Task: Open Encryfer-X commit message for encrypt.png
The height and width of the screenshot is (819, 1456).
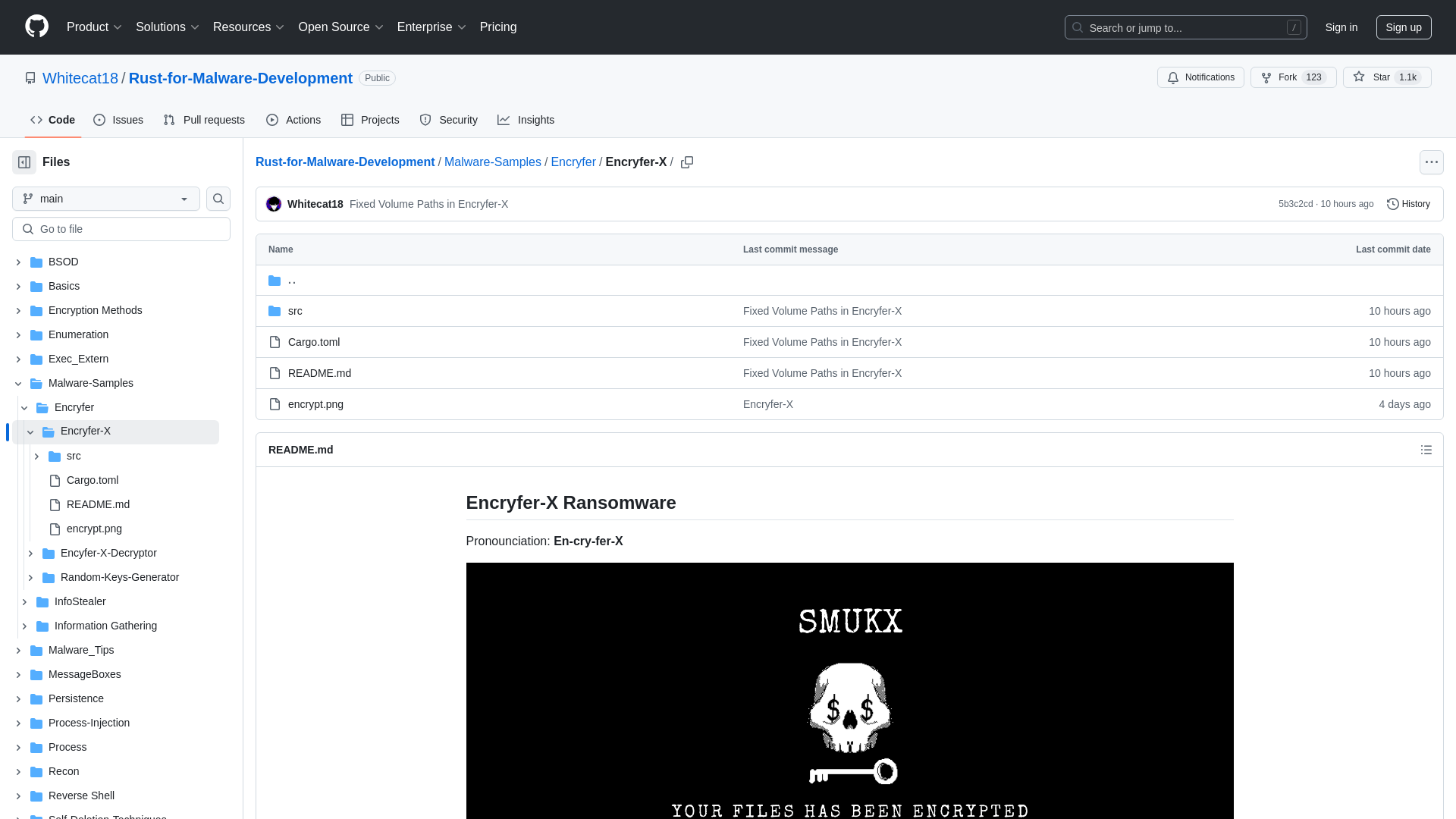Action: [768, 404]
